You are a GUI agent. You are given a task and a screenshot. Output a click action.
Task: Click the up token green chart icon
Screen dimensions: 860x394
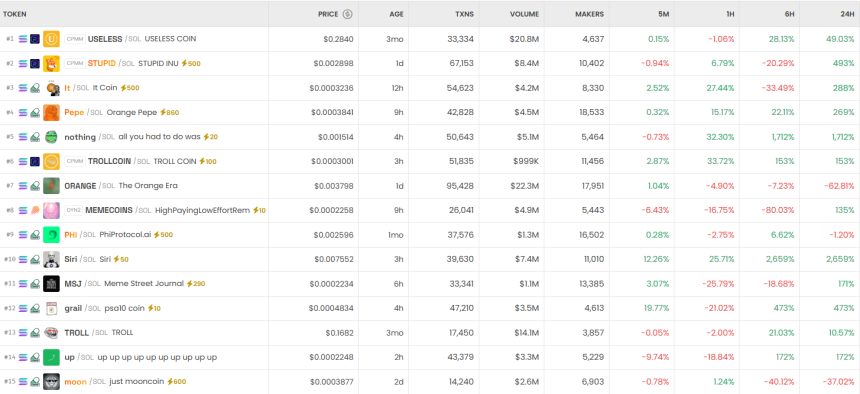(51, 357)
